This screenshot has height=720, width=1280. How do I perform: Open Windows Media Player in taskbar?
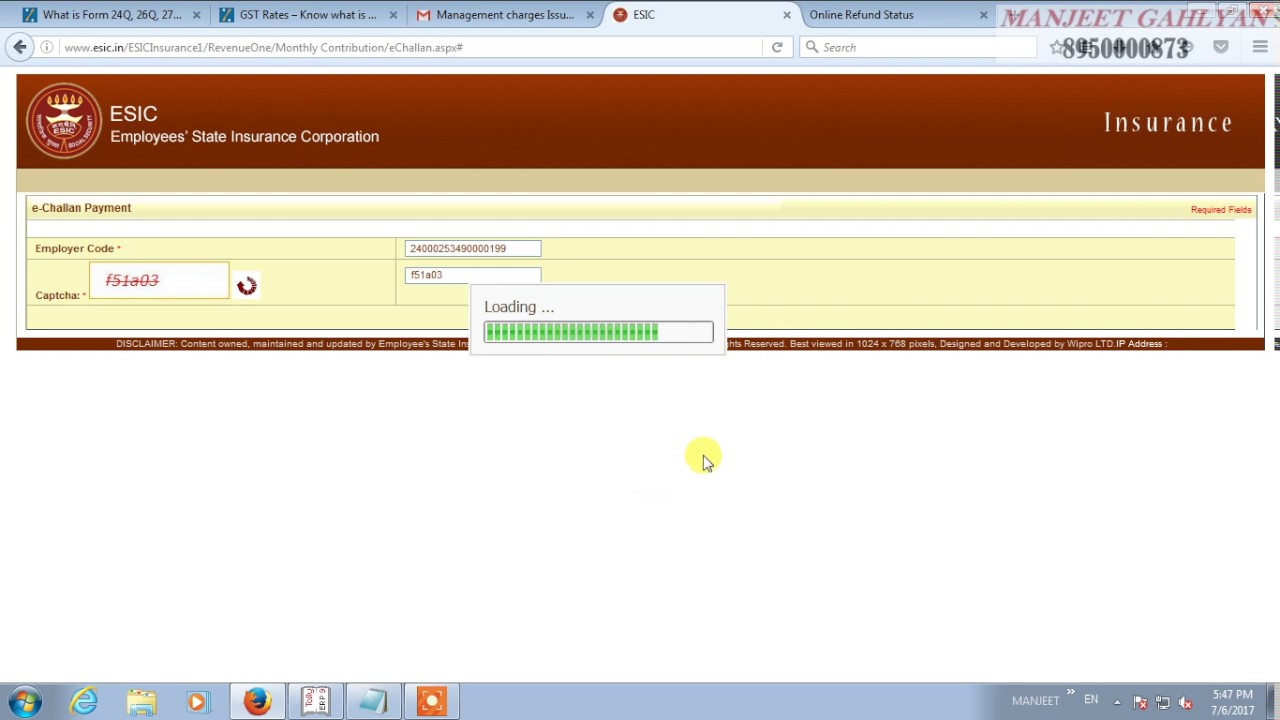coord(197,702)
